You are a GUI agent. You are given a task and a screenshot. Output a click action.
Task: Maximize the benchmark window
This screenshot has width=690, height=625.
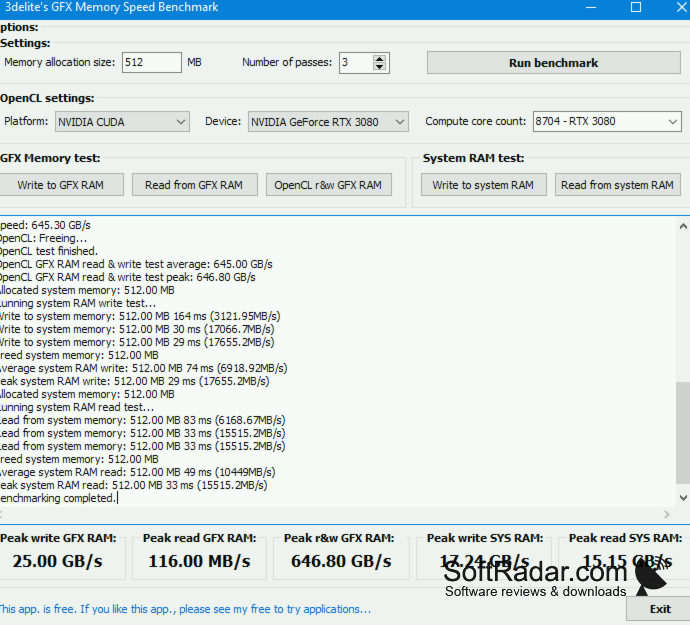click(x=635, y=7)
